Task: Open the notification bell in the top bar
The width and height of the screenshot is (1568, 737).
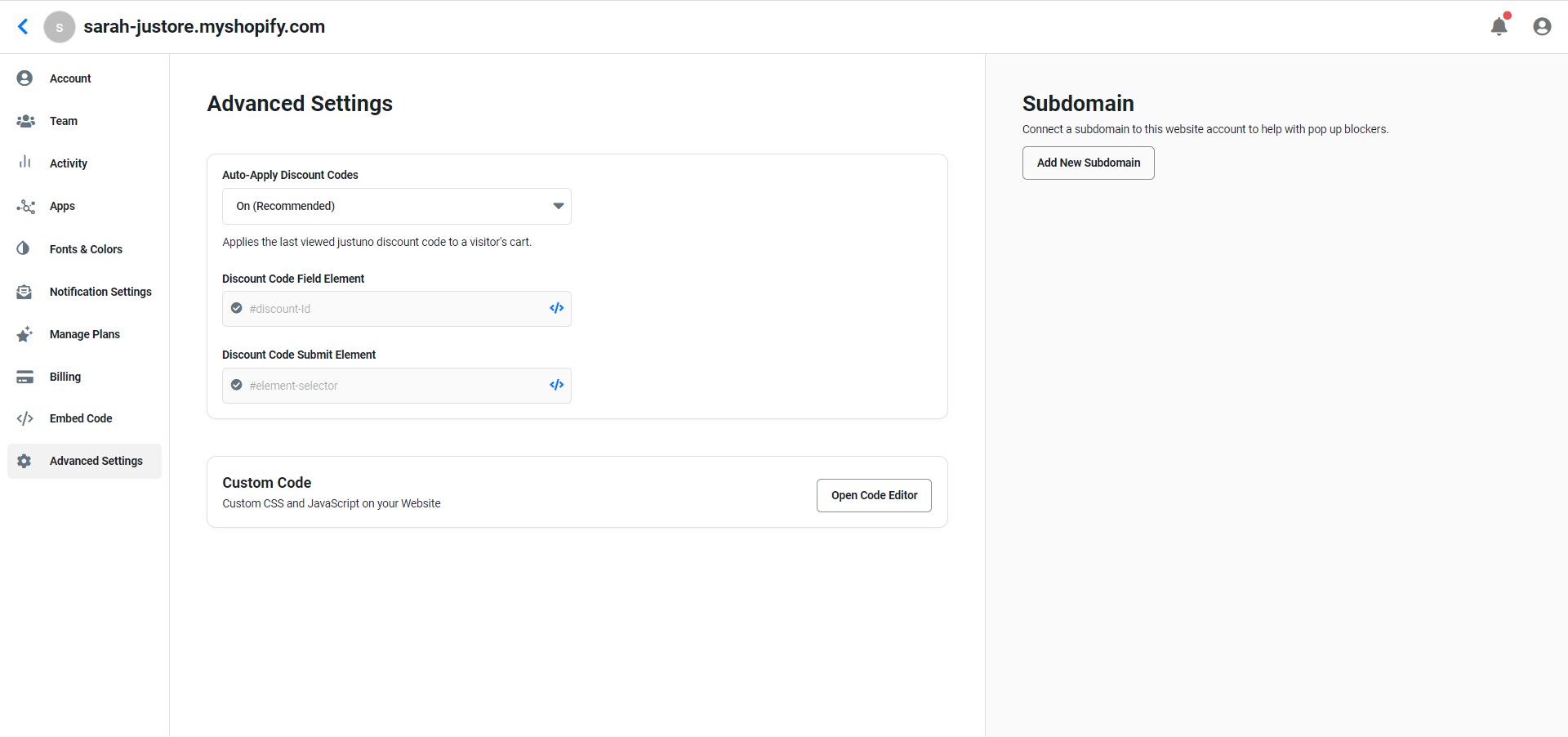Action: coord(1499,26)
